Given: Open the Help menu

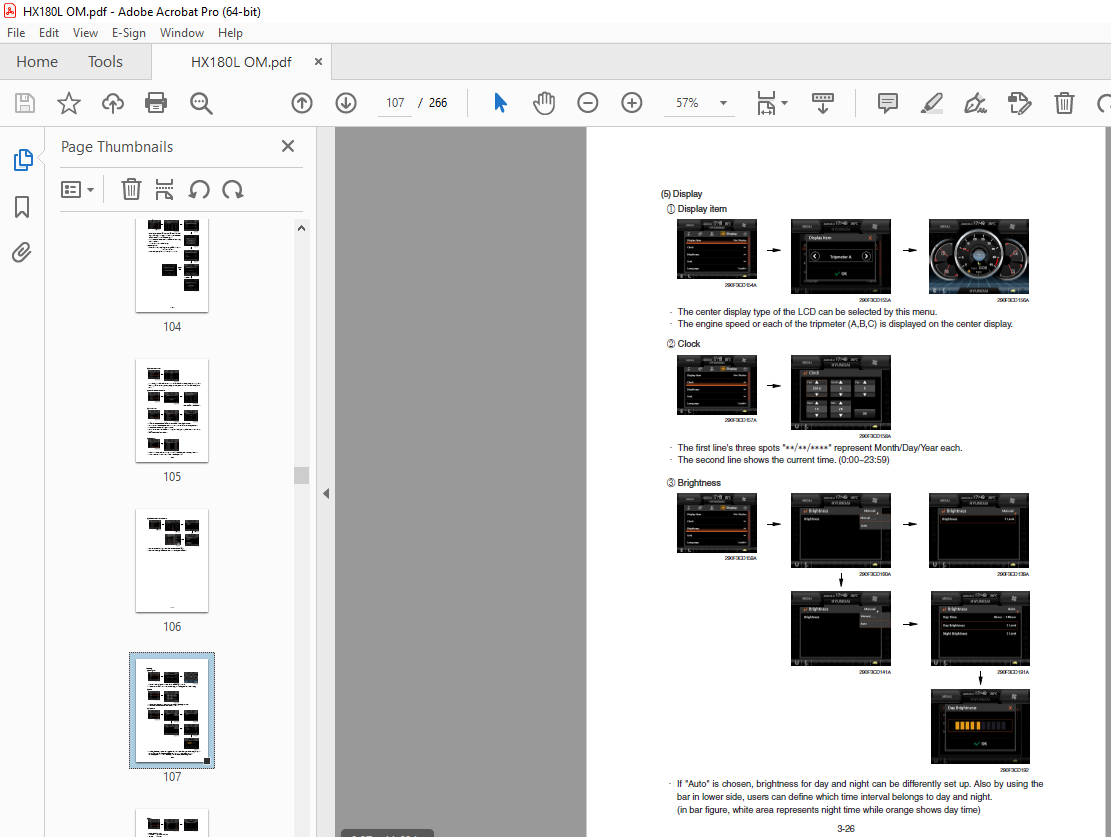Looking at the screenshot, I should click(x=230, y=33).
